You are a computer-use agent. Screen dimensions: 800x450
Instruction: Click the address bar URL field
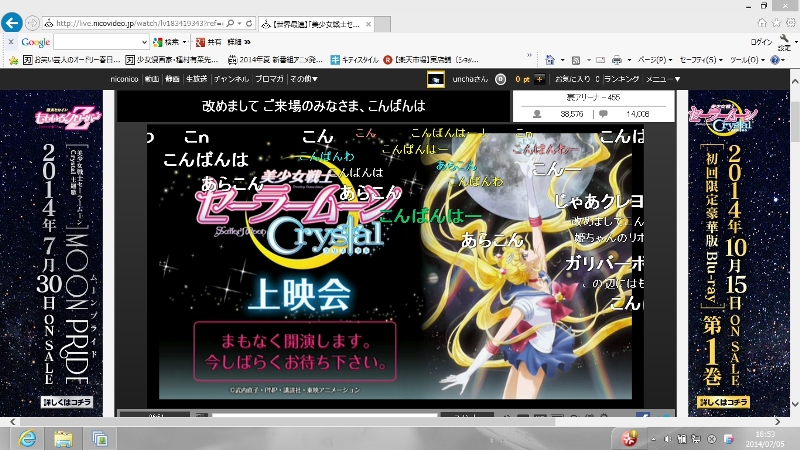(139, 23)
